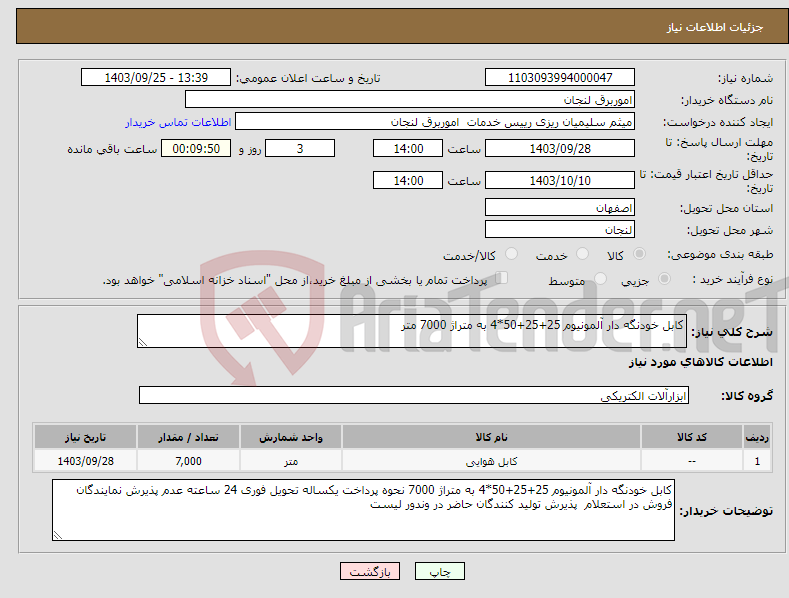The image size is (789, 598).
Task: Click the general need description text area
Action: coord(412,331)
